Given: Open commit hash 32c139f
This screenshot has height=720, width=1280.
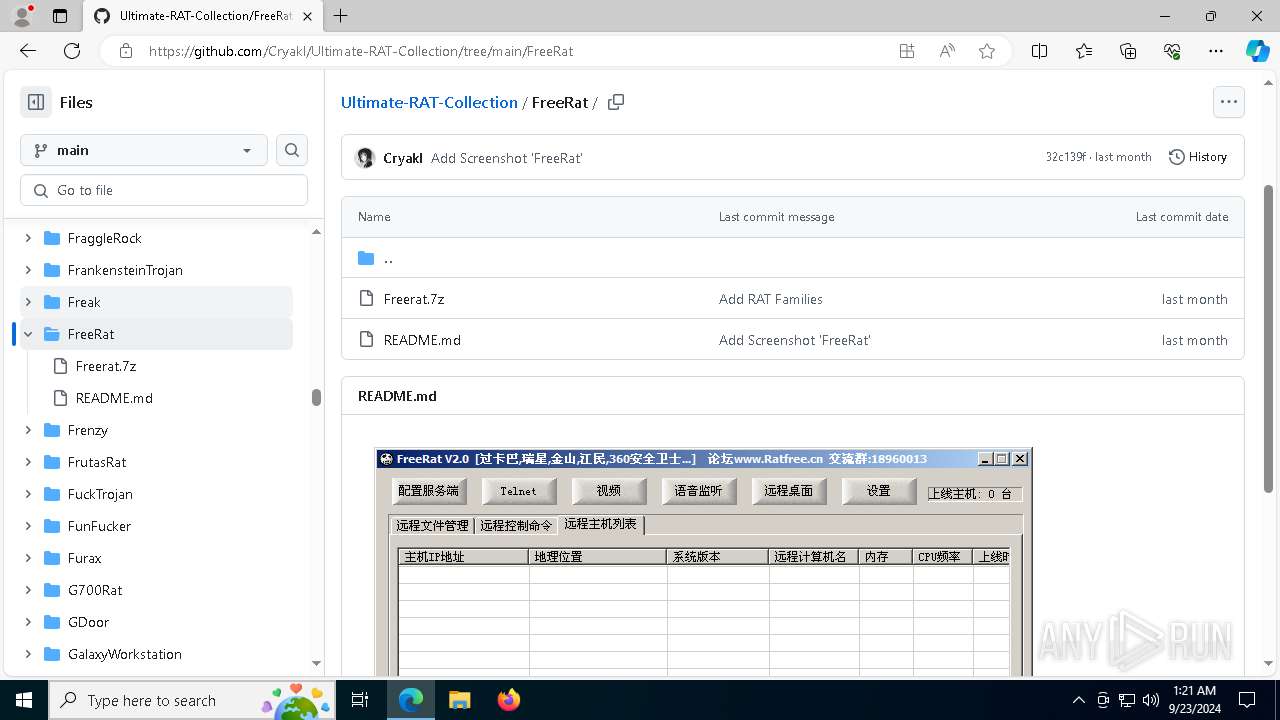Looking at the screenshot, I should pos(1066,157).
